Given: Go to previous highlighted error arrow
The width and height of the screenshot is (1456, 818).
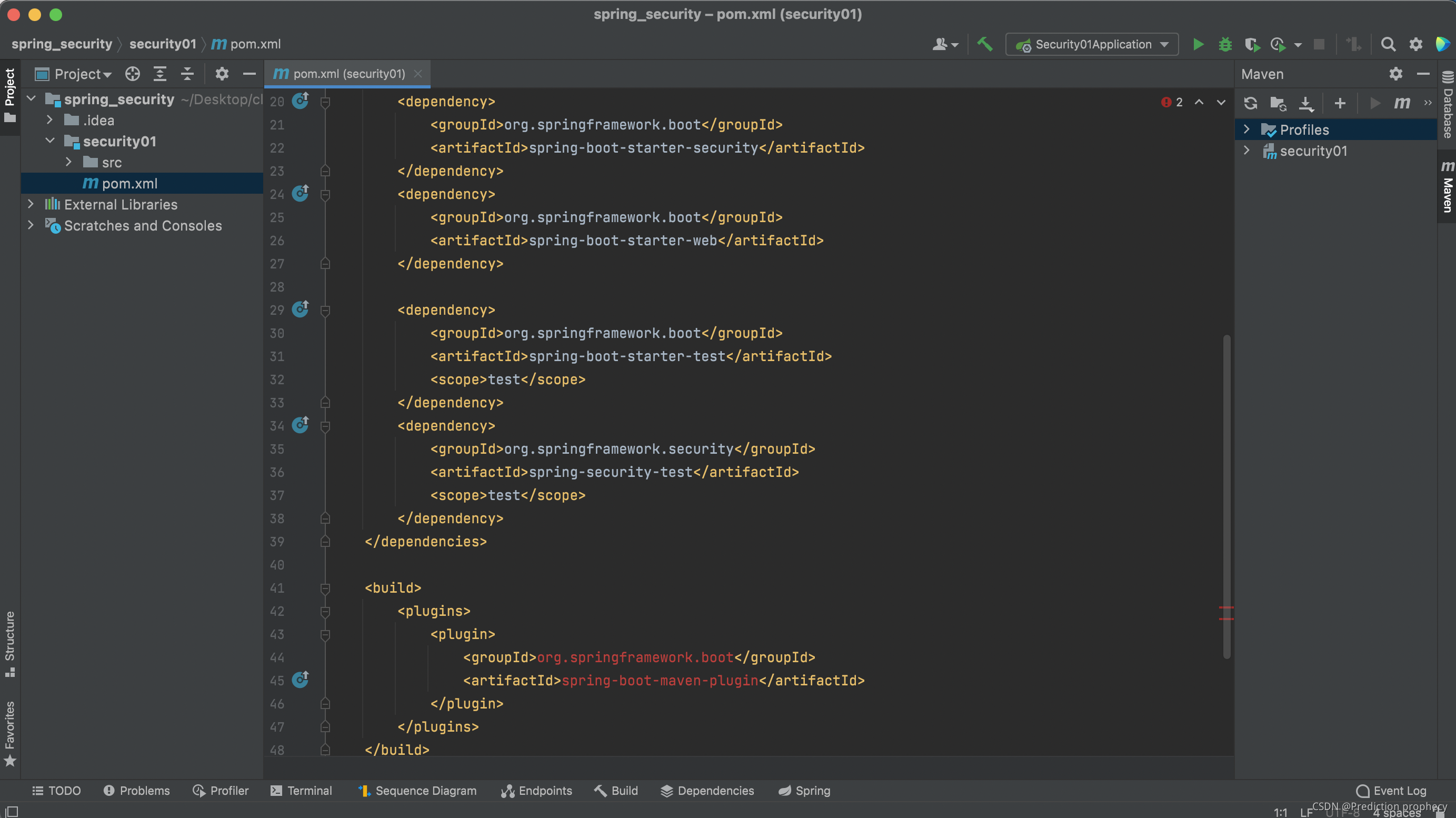Looking at the screenshot, I should pyautogui.click(x=1199, y=102).
